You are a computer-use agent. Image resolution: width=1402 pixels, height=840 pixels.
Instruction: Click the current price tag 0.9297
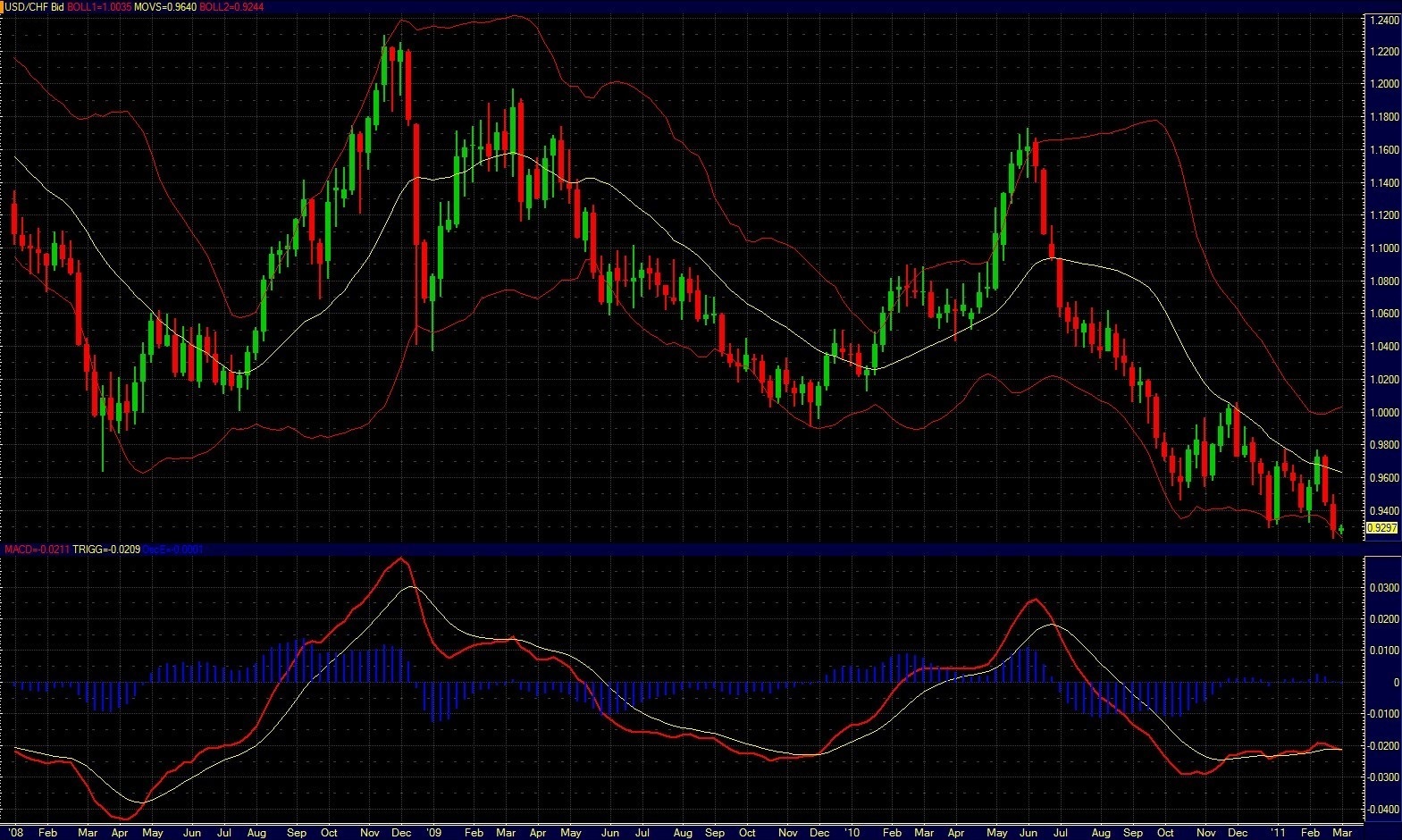(x=1381, y=528)
